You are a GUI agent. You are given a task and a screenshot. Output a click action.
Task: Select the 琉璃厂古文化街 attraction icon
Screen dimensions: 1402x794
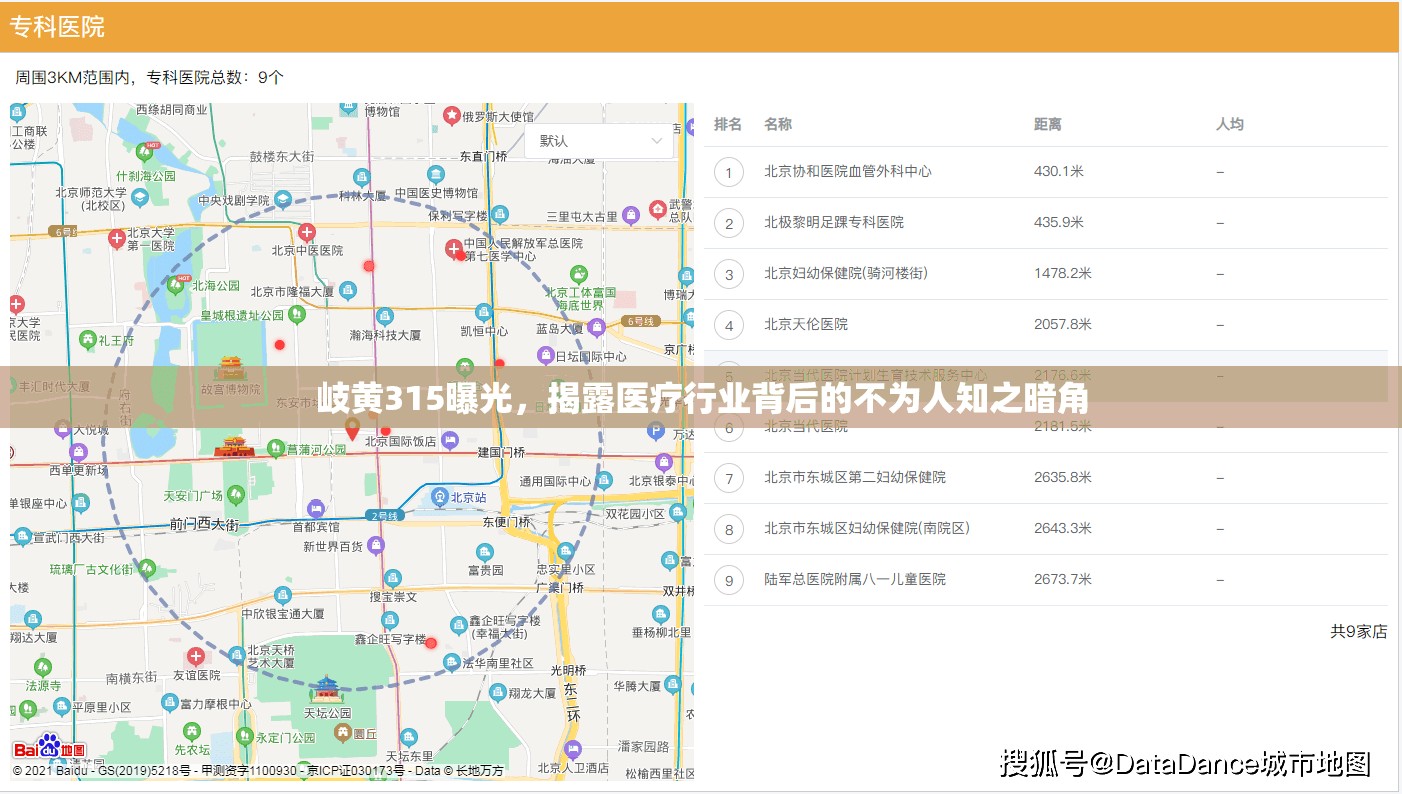(147, 569)
